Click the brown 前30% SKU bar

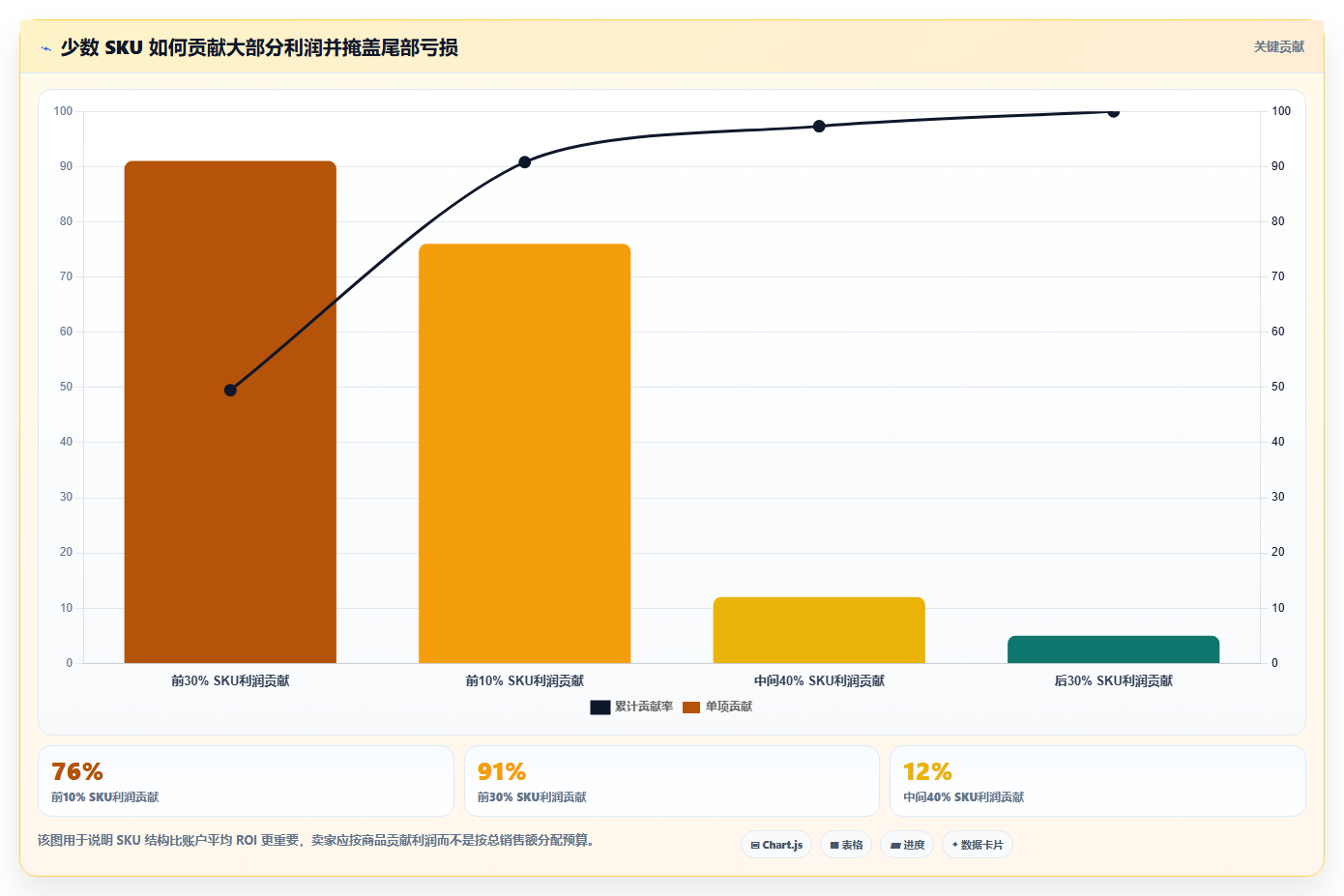[x=230, y=412]
